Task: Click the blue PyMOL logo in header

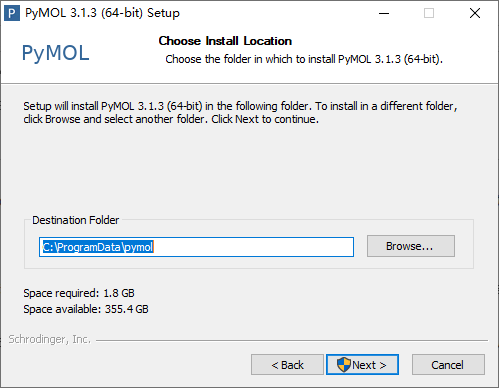Action: (56, 53)
